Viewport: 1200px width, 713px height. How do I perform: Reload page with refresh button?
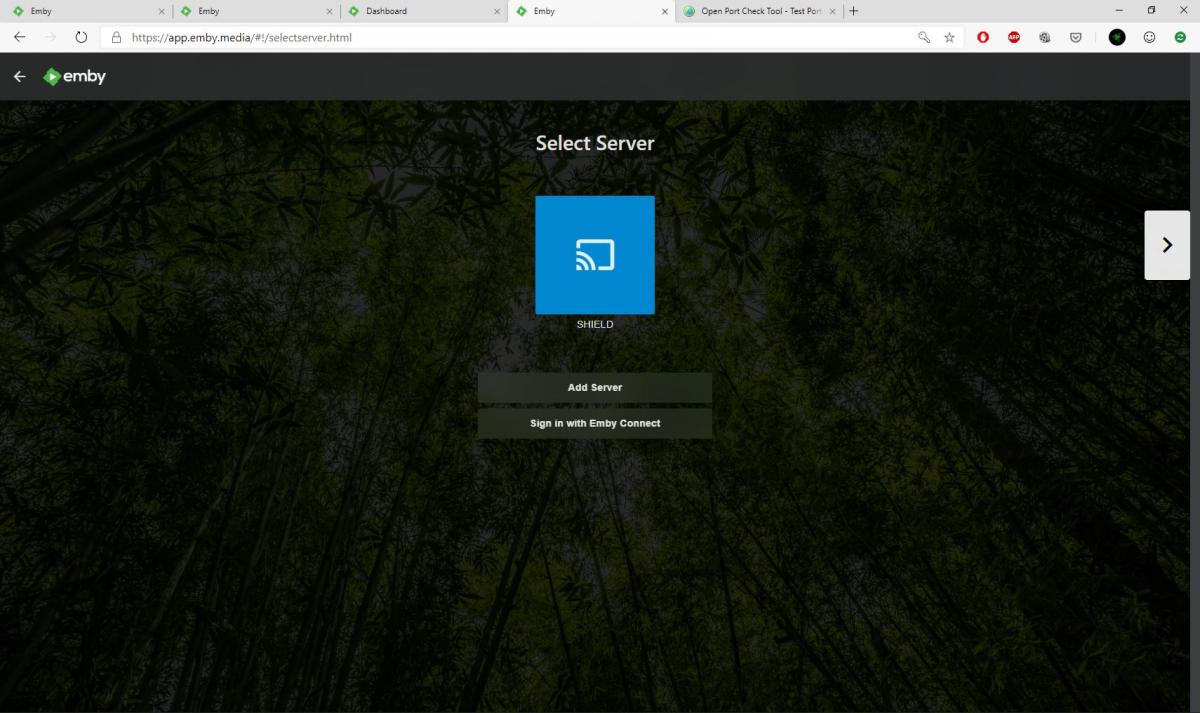coord(81,38)
